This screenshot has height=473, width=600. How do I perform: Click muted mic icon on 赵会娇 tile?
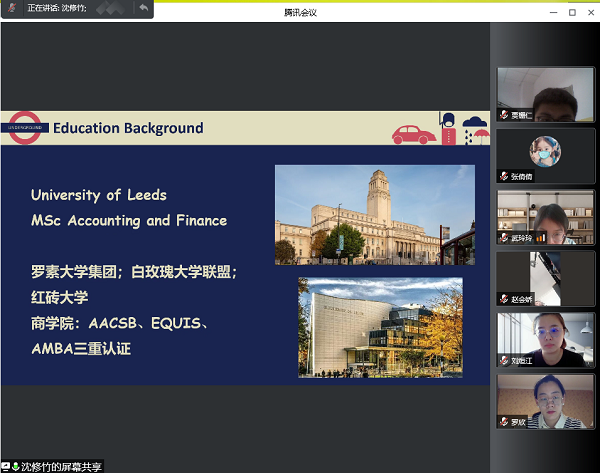[504, 299]
